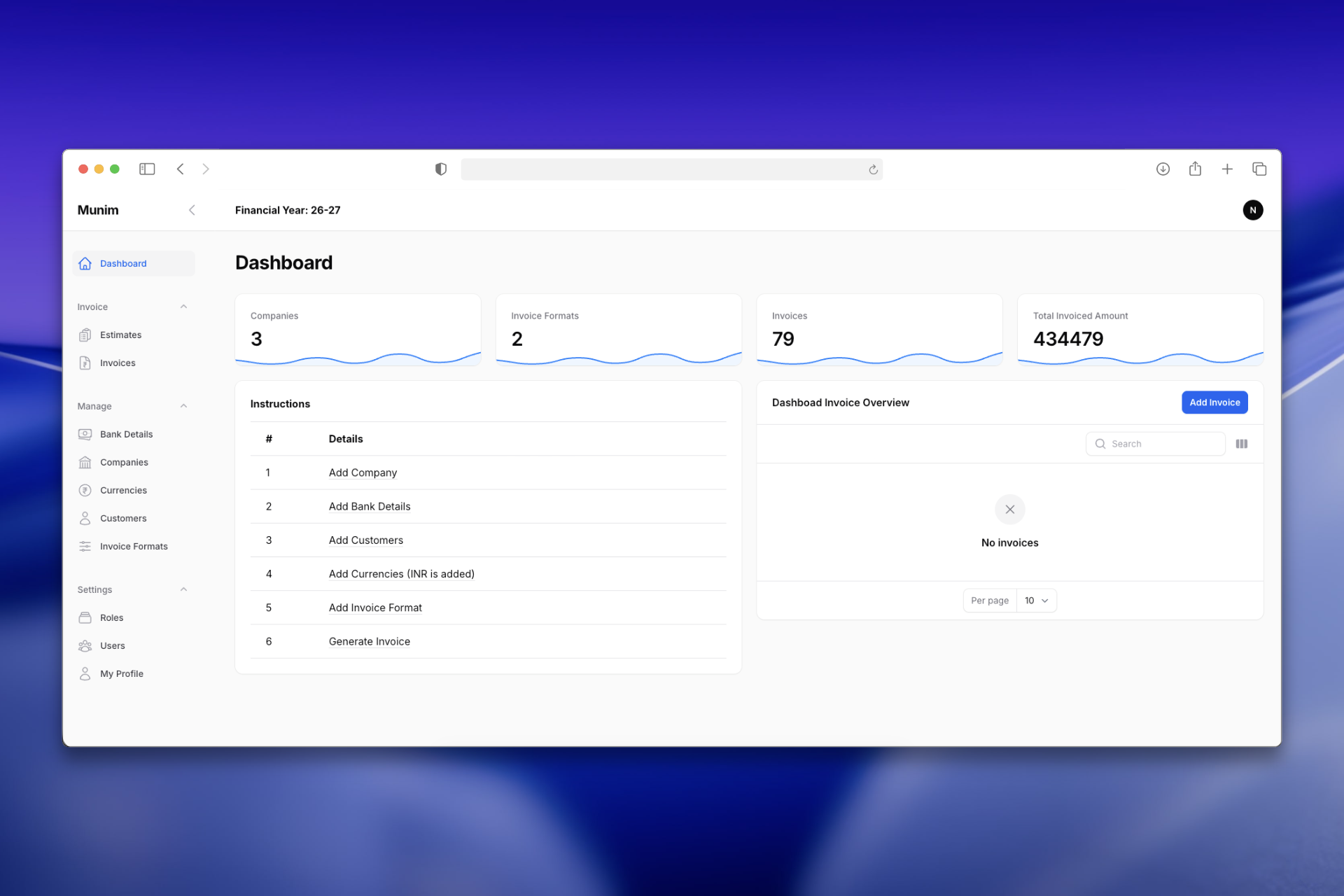Image resolution: width=1344 pixels, height=896 pixels.
Task: Click the Invoice Formats stat card
Action: 619,330
